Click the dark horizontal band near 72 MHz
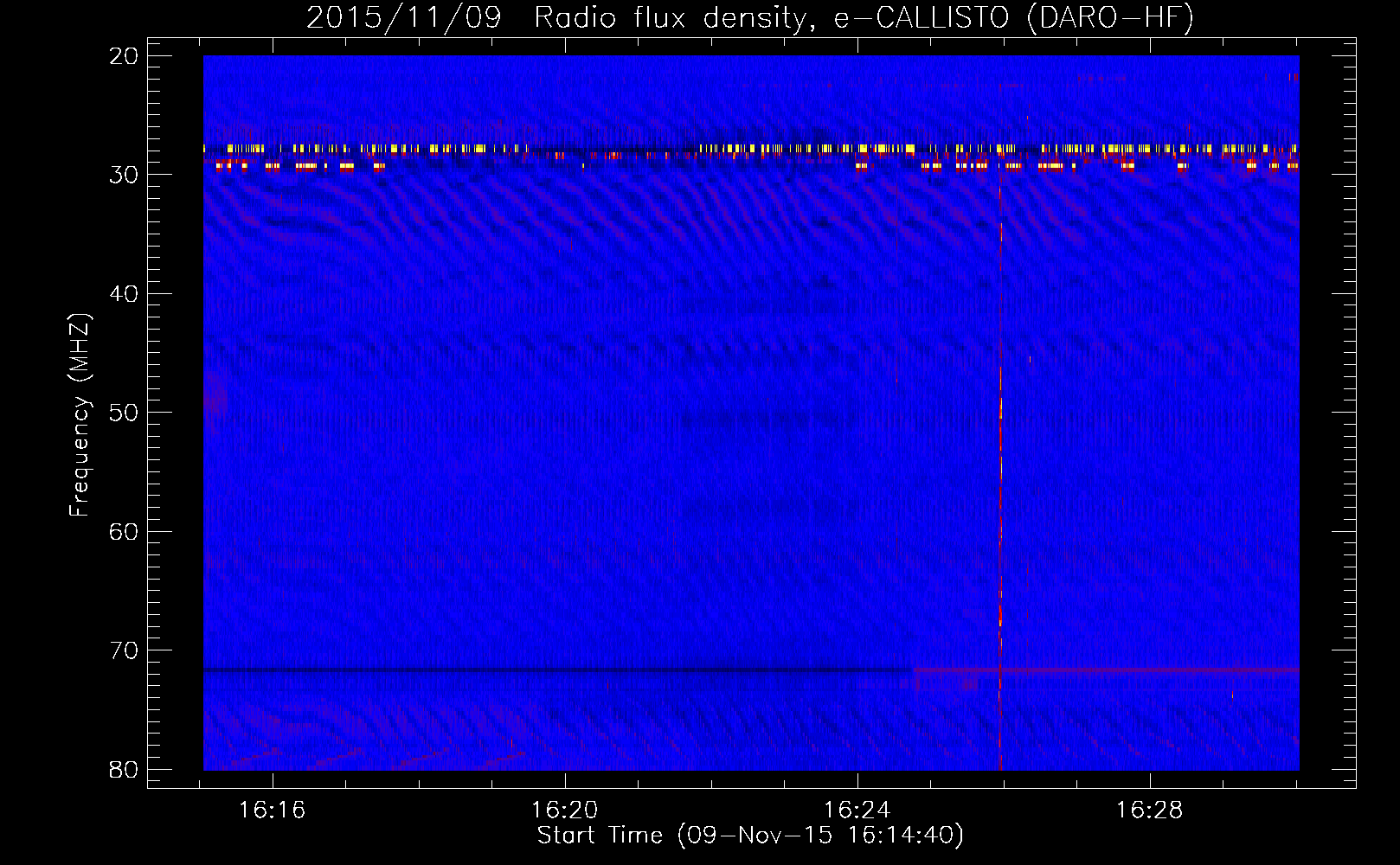The height and width of the screenshot is (865, 1400). (558, 670)
